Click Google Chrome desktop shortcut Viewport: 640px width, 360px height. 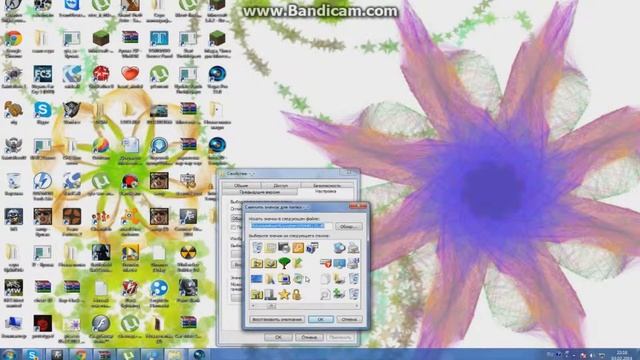[x=13, y=39]
